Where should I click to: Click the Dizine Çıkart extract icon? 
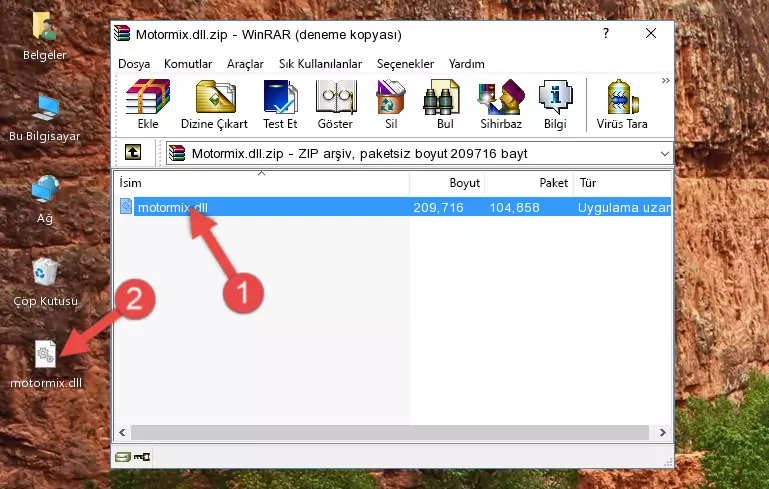214,104
